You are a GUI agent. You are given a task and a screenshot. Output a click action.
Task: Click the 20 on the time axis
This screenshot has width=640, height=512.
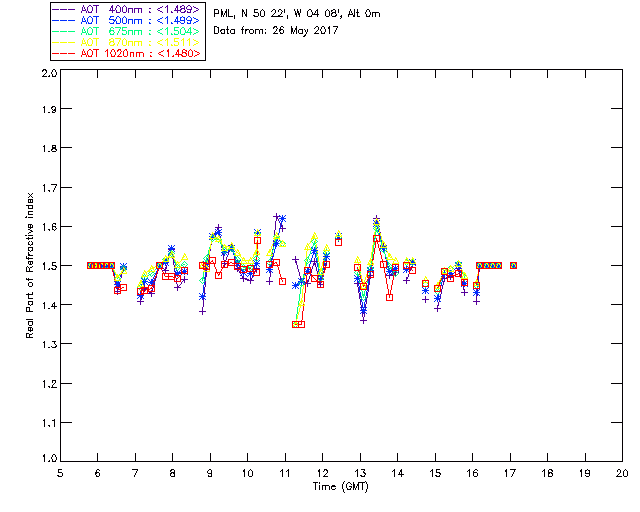tap(622, 473)
